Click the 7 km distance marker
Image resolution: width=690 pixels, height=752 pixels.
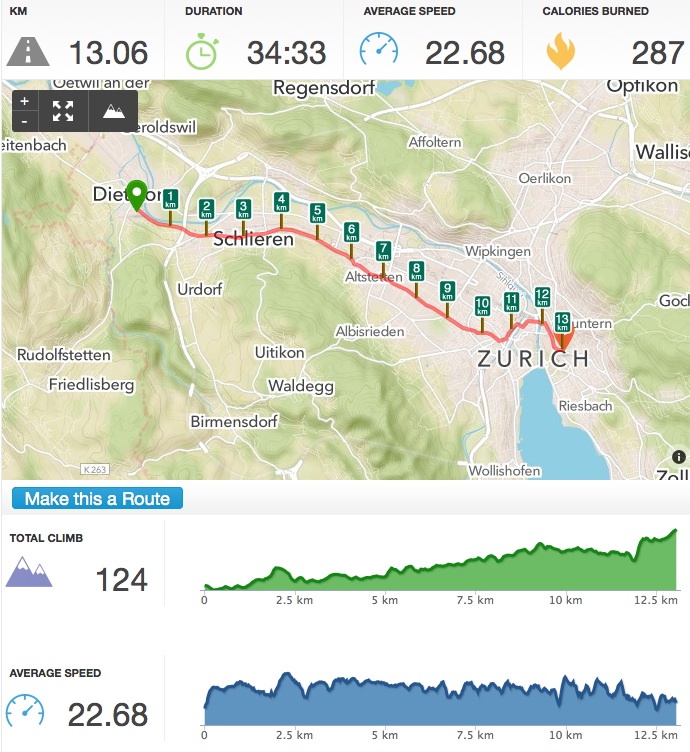pos(383,251)
